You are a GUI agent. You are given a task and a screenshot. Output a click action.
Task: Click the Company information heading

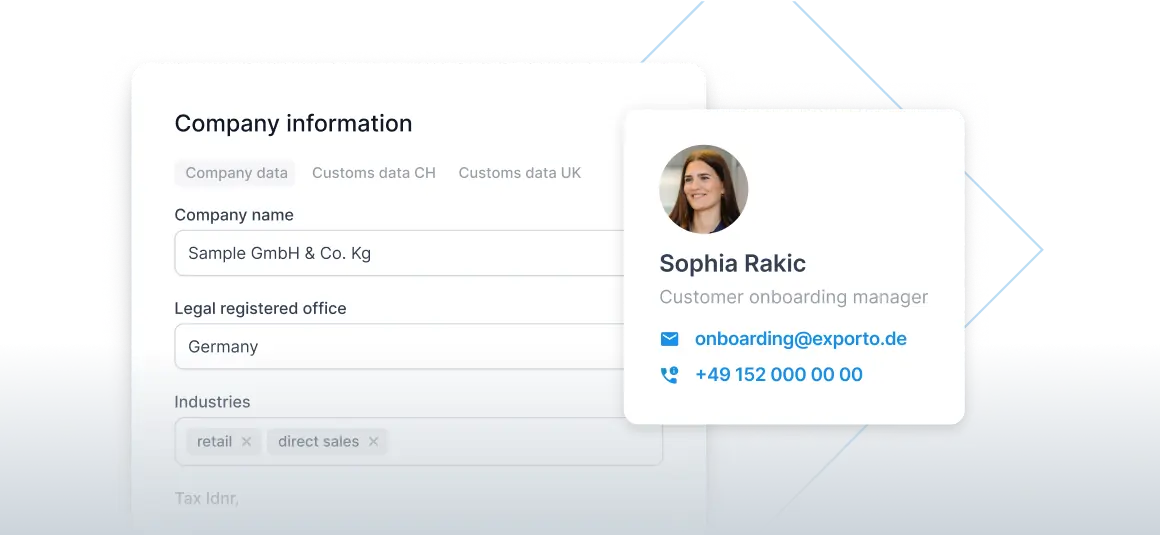pos(293,124)
